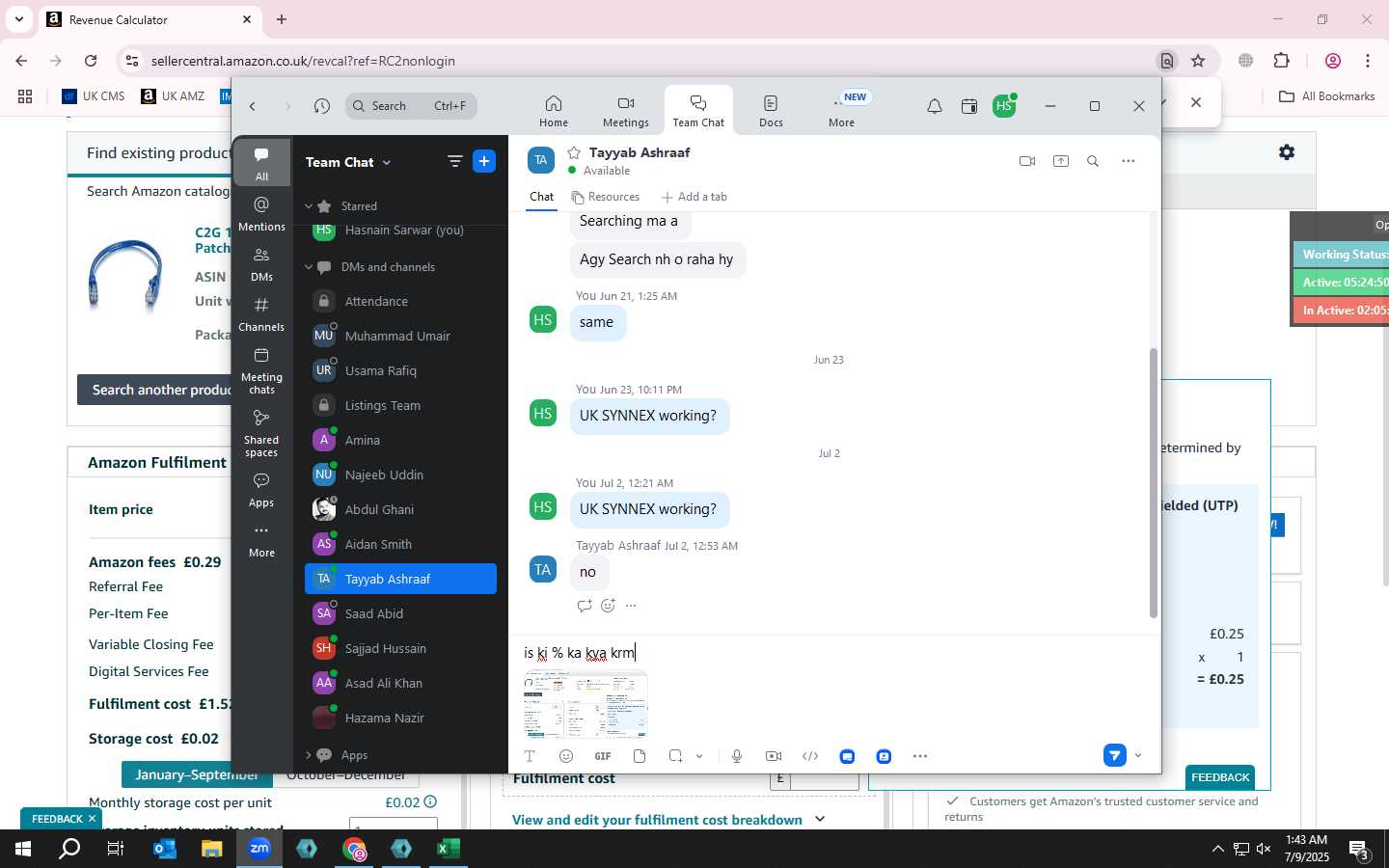Attach a file in compose bar
The image size is (1389, 868).
(640, 756)
